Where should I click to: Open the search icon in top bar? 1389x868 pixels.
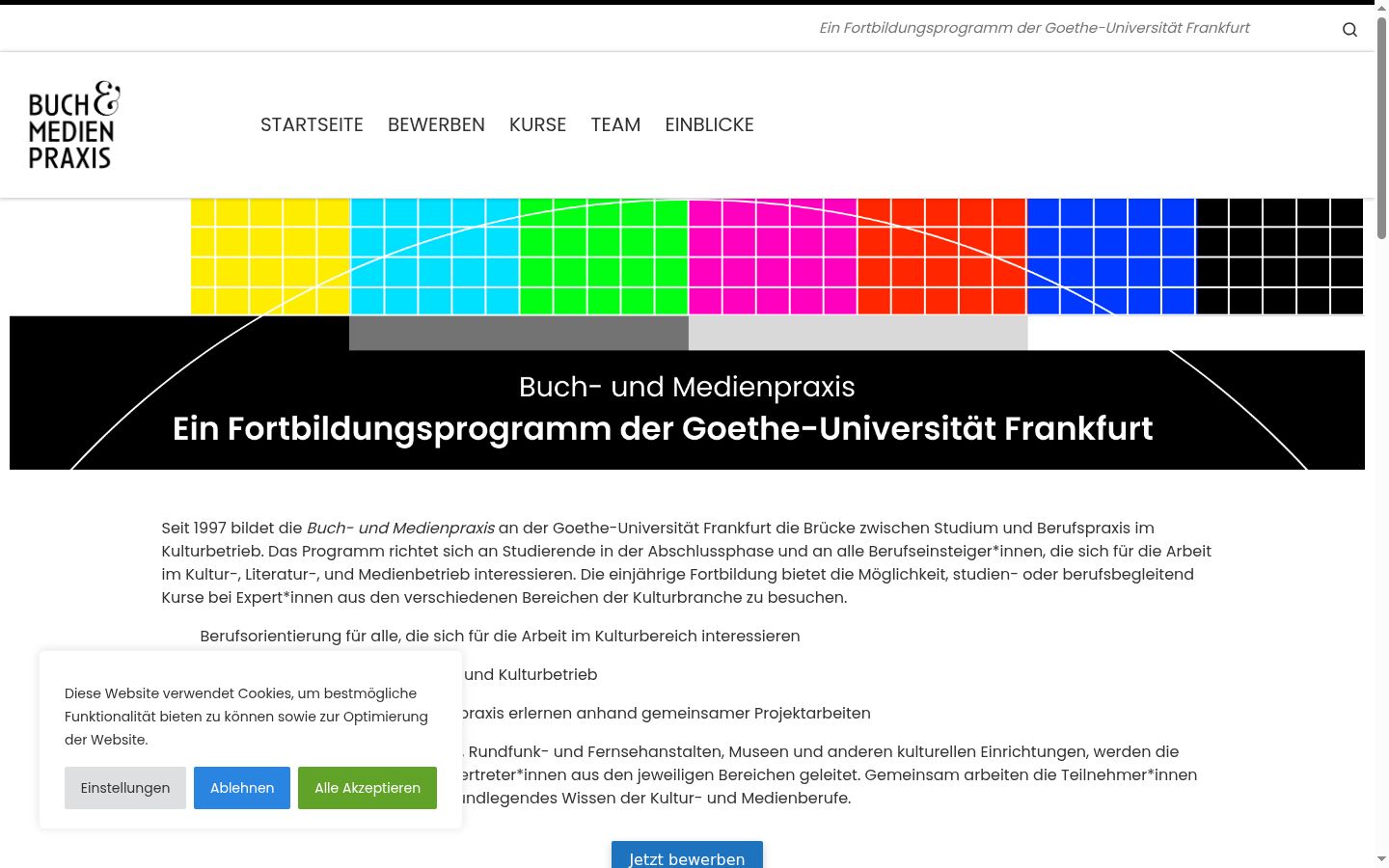tap(1349, 29)
